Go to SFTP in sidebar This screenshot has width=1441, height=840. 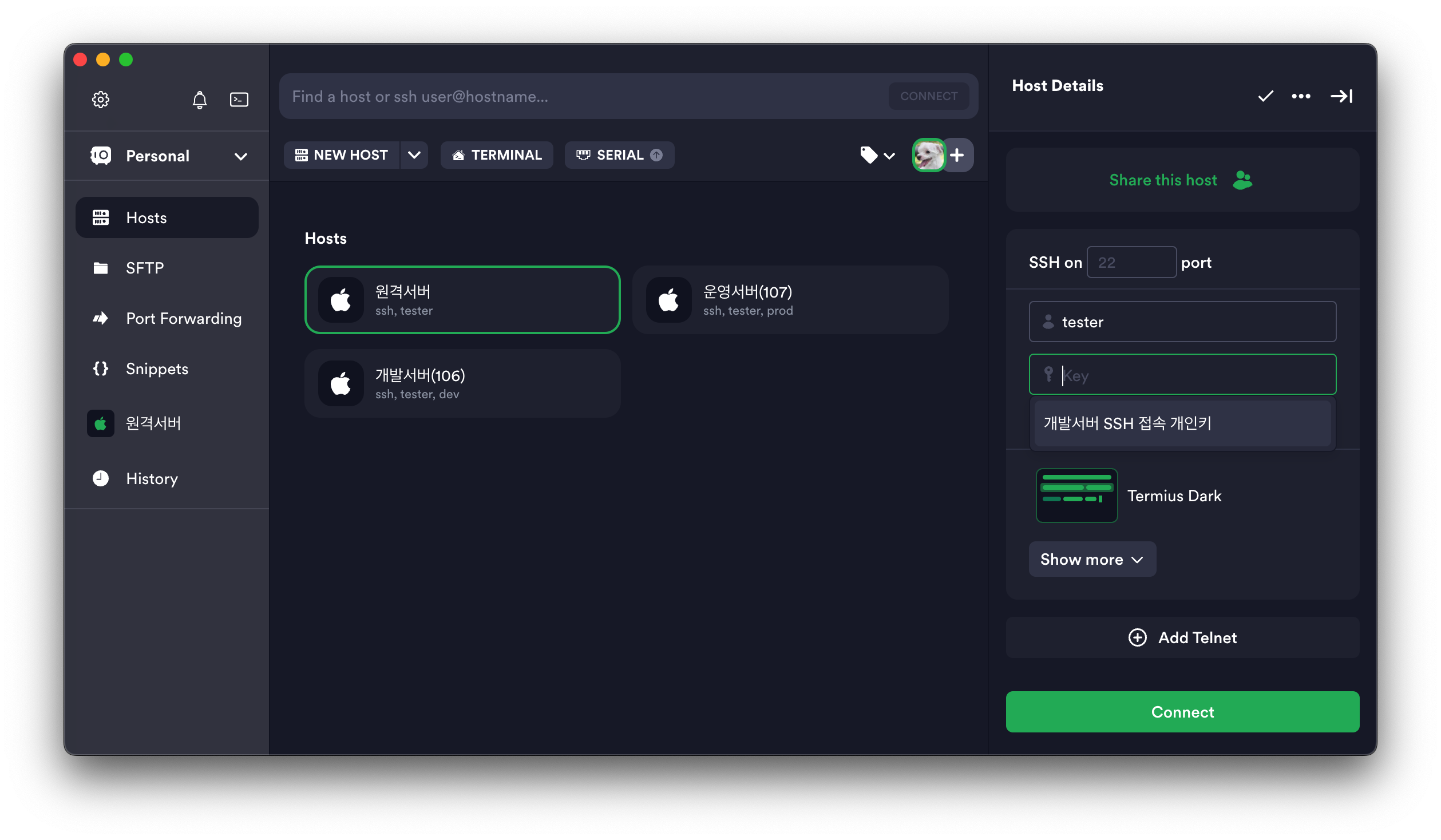pos(145,268)
